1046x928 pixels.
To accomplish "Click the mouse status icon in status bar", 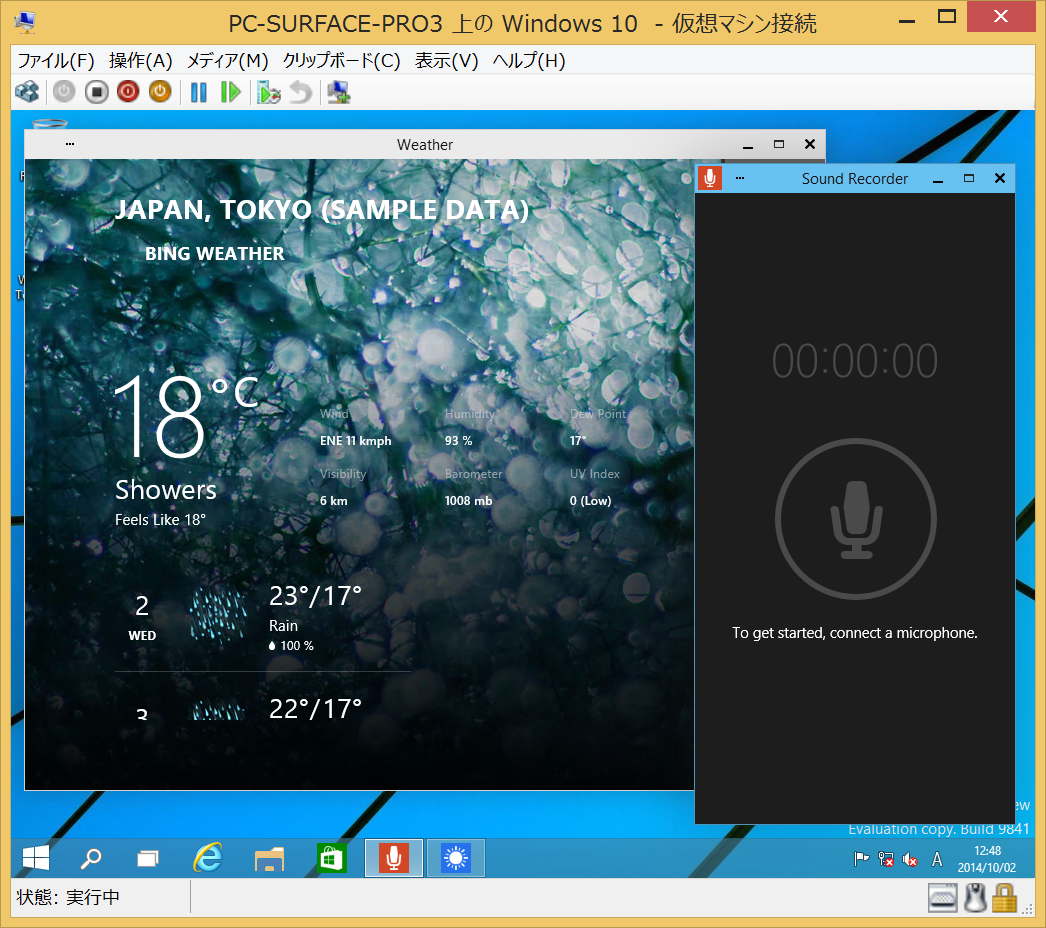I will 975,898.
